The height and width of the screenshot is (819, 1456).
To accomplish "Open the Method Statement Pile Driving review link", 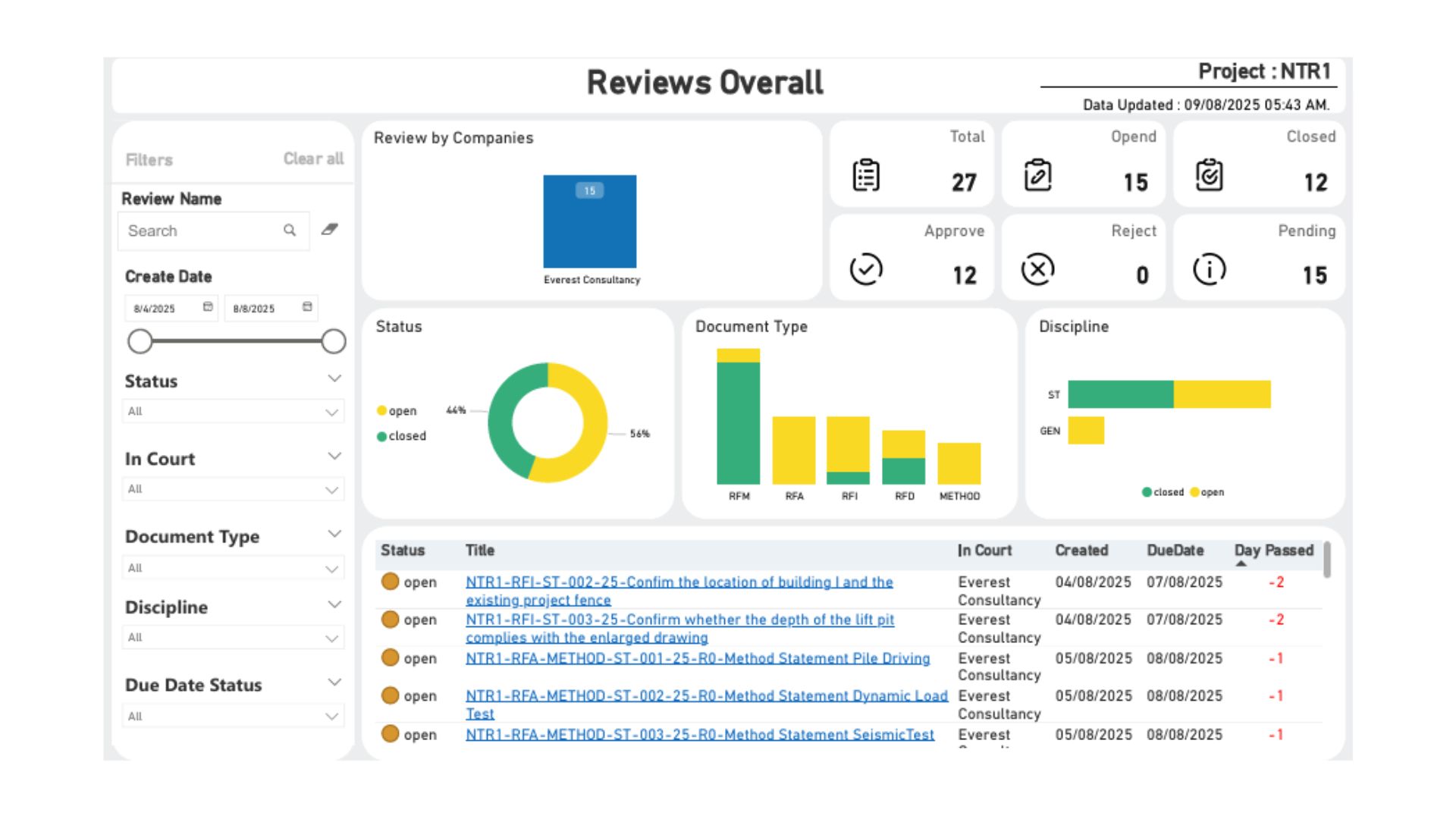I will click(x=698, y=658).
